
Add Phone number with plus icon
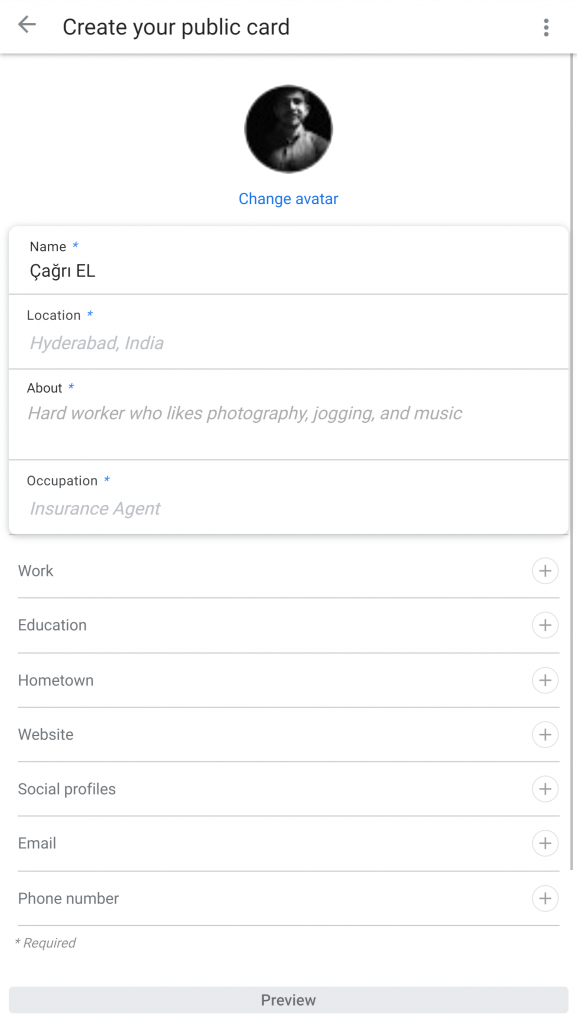(x=545, y=898)
